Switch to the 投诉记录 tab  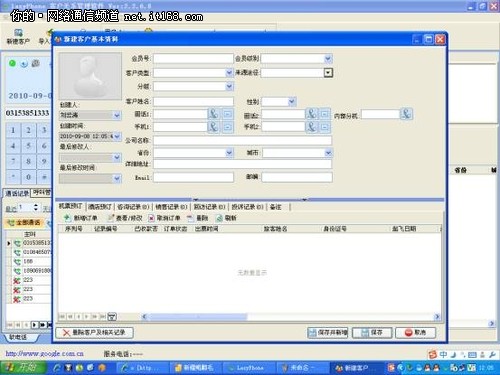coord(247,207)
